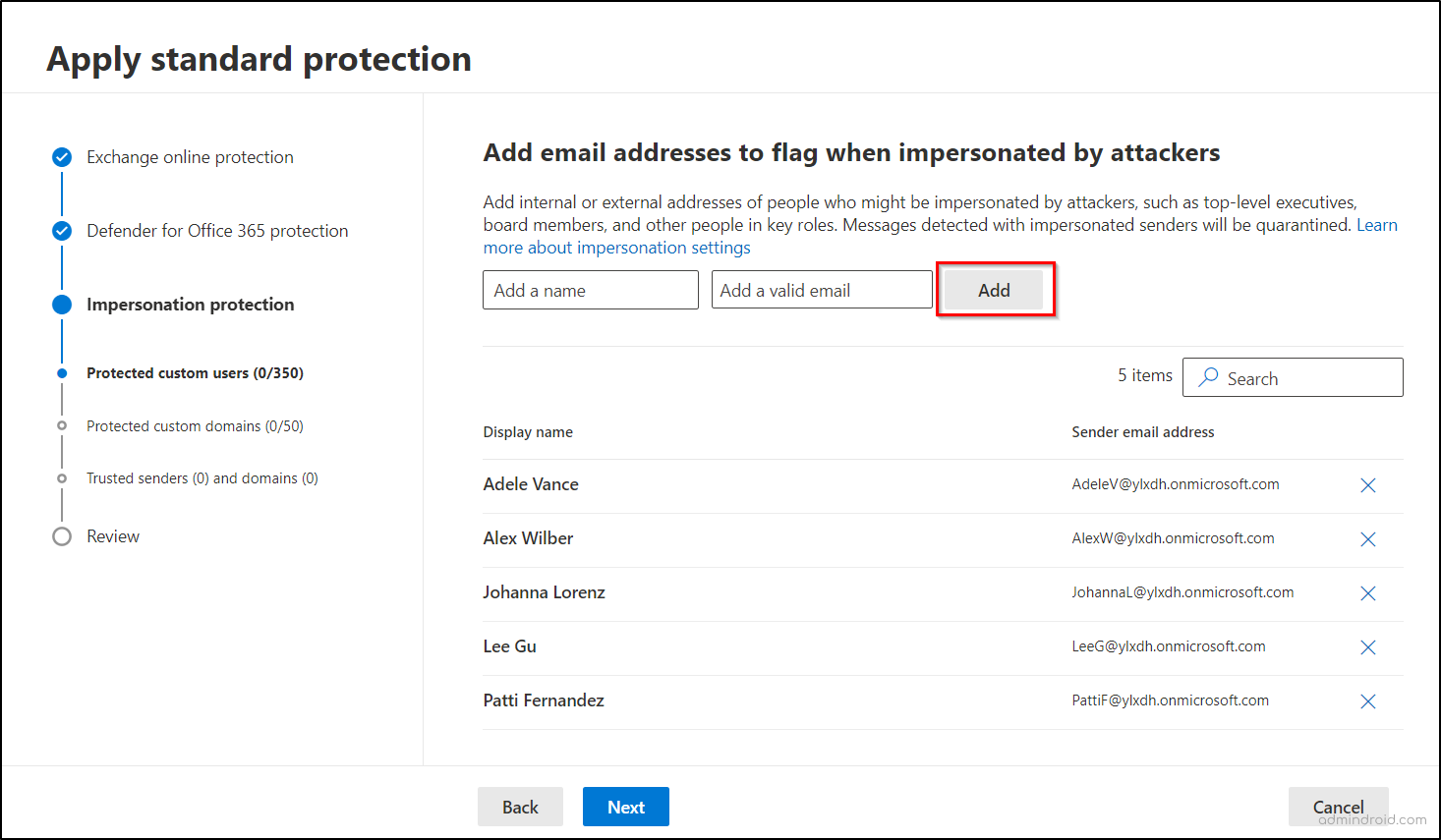Remove Lee Gu from protected users
Viewport: 1441px width, 840px height.
1367,647
